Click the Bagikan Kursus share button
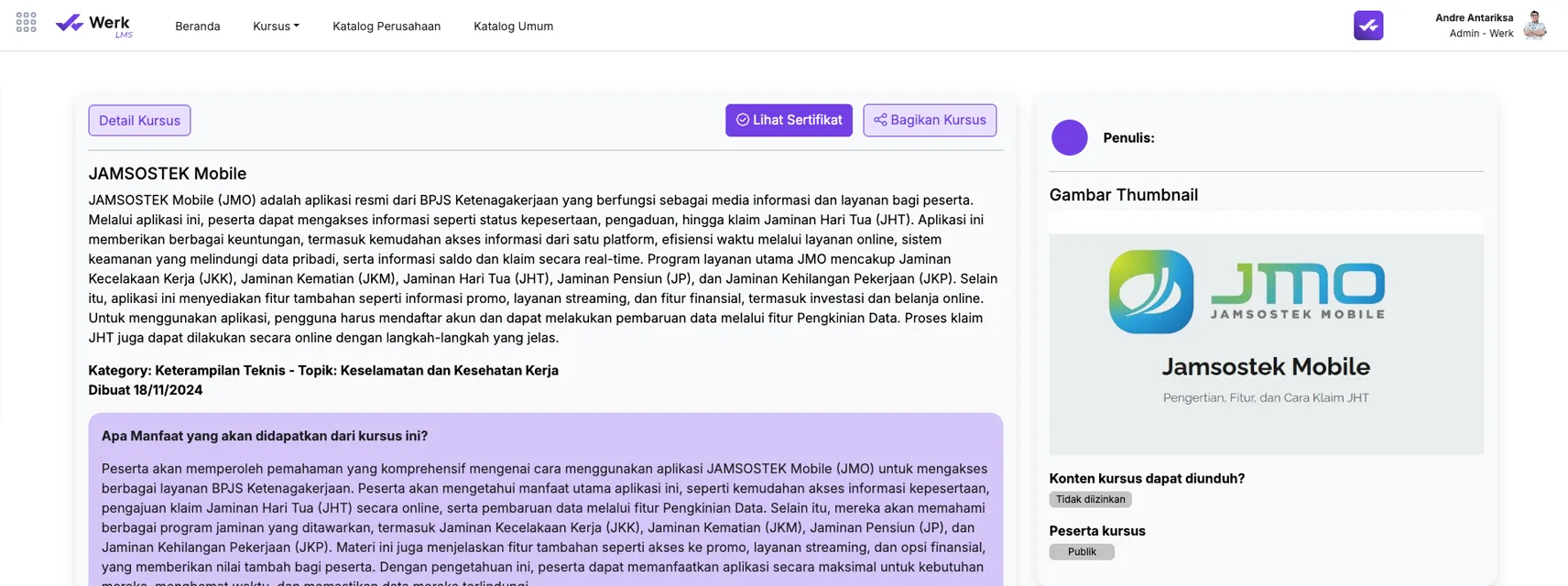This screenshot has height=586, width=1568. coord(929,121)
